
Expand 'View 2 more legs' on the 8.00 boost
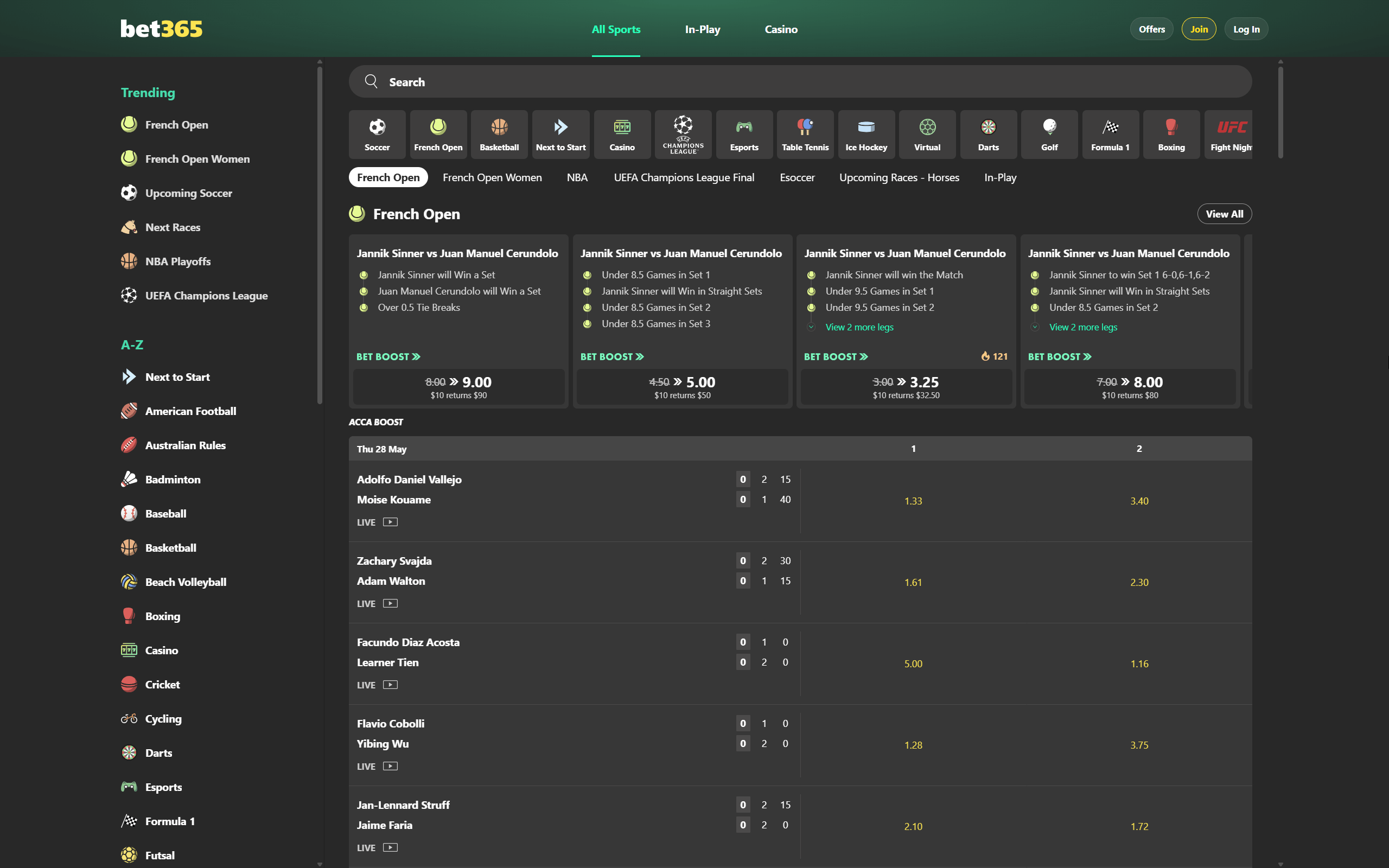click(x=1083, y=327)
